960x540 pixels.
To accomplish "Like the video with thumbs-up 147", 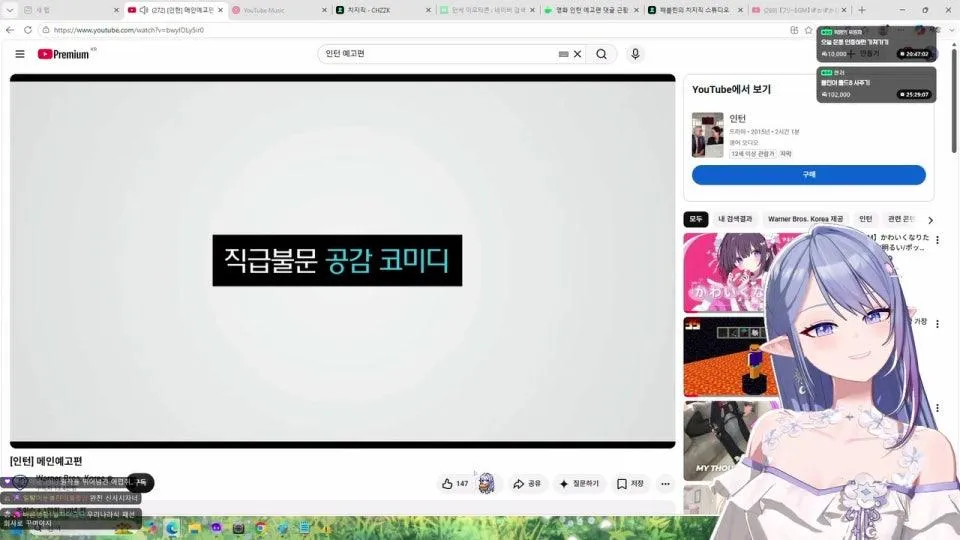I will (x=455, y=484).
